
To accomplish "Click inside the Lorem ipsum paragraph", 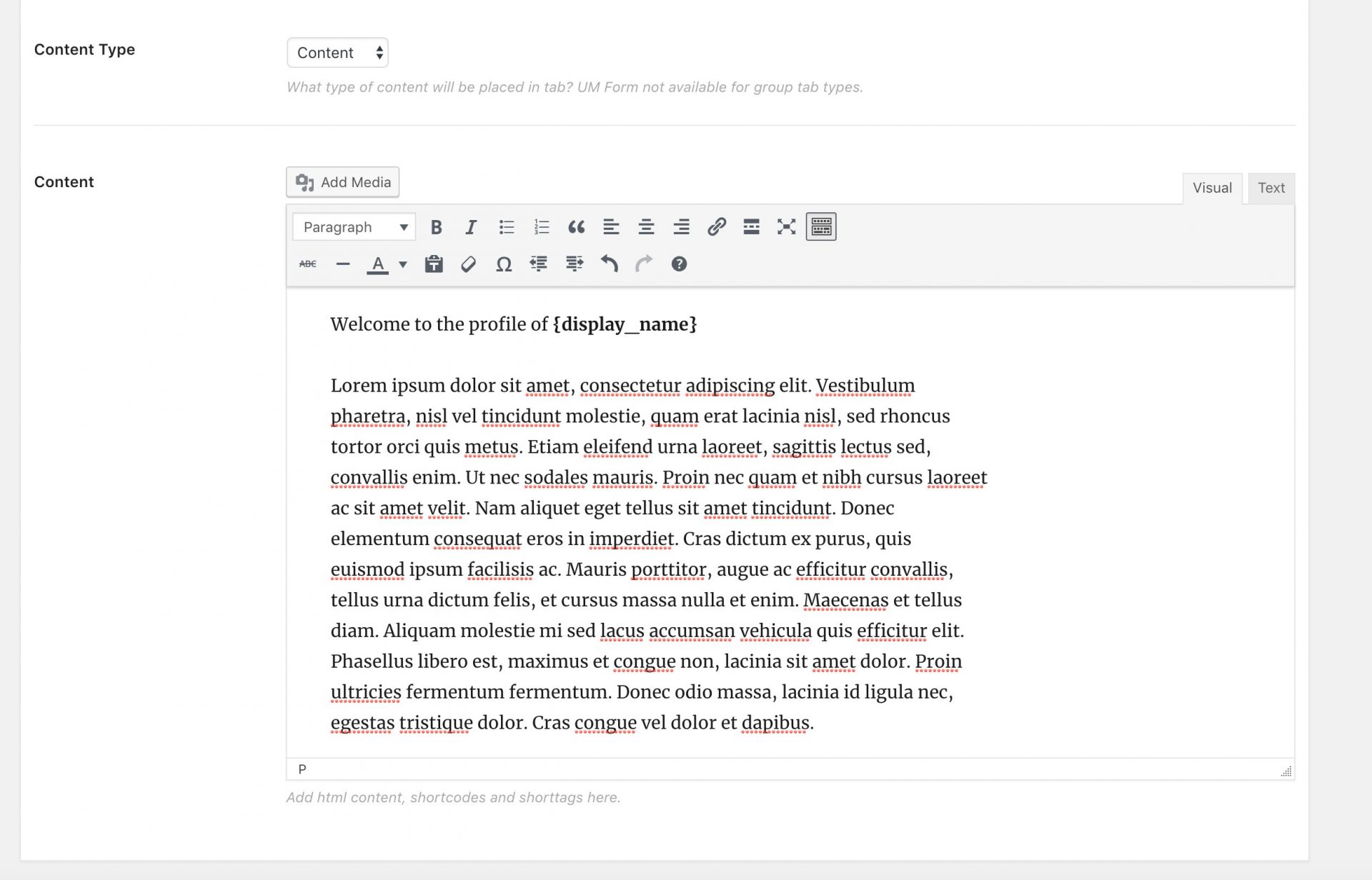I will point(657,554).
